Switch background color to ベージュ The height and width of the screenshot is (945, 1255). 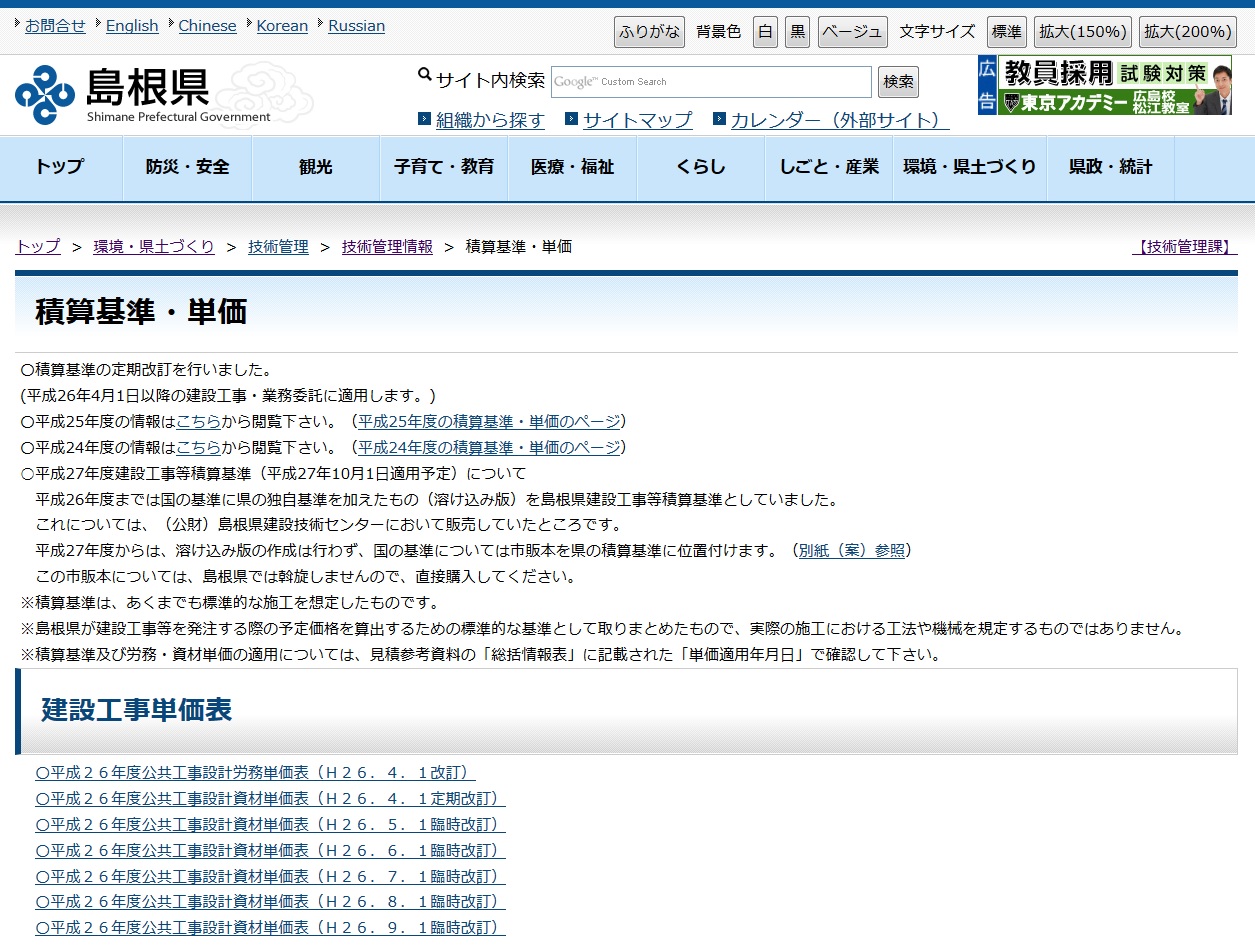(852, 31)
